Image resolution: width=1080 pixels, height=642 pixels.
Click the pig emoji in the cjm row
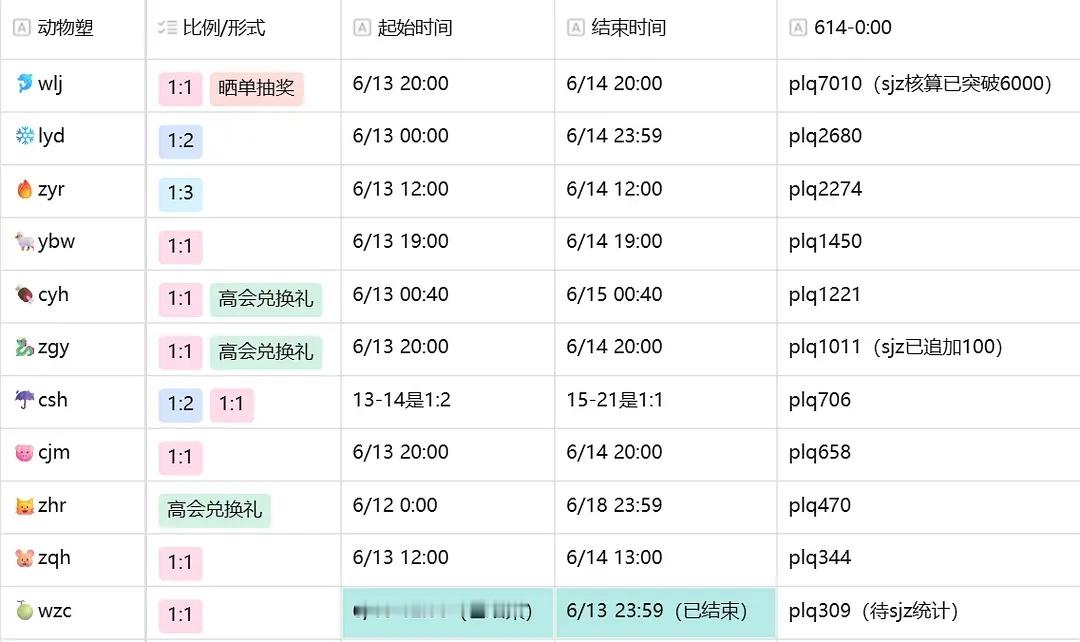click(x=24, y=453)
